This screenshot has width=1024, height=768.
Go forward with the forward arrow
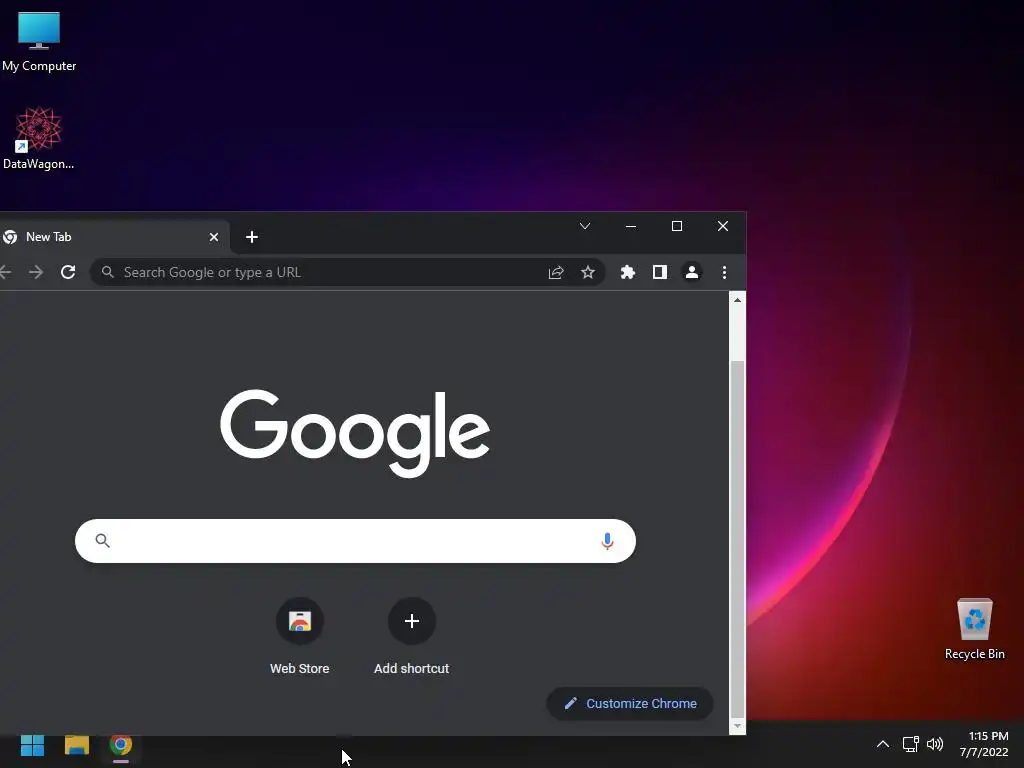click(x=36, y=272)
